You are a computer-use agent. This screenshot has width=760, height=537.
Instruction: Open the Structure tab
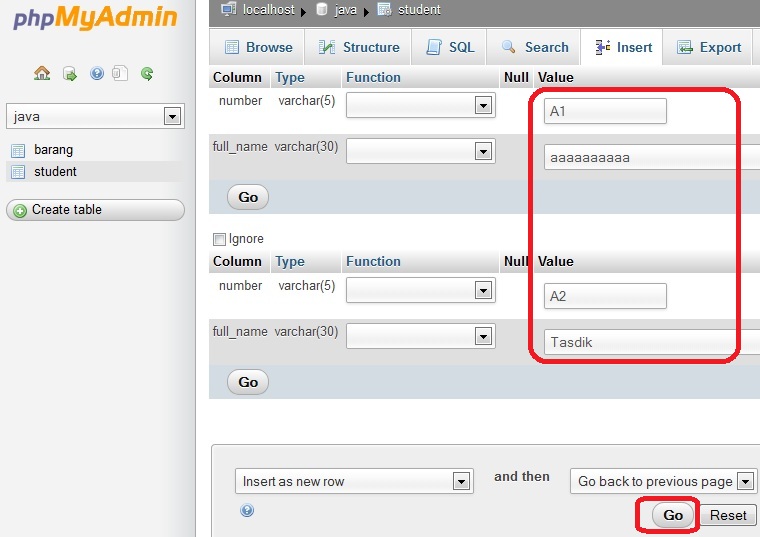pos(358,47)
